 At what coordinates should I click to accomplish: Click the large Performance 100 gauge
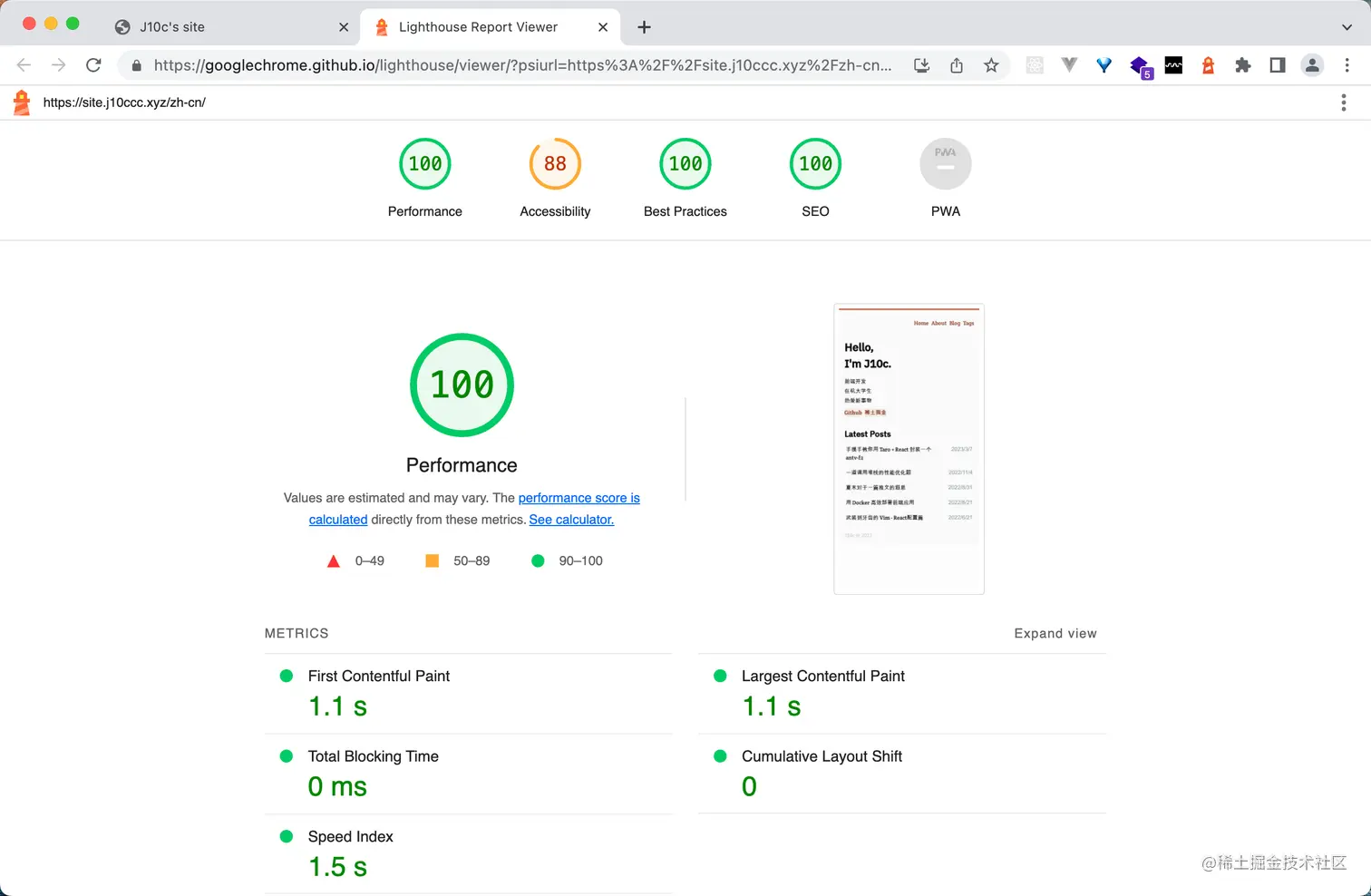462,385
